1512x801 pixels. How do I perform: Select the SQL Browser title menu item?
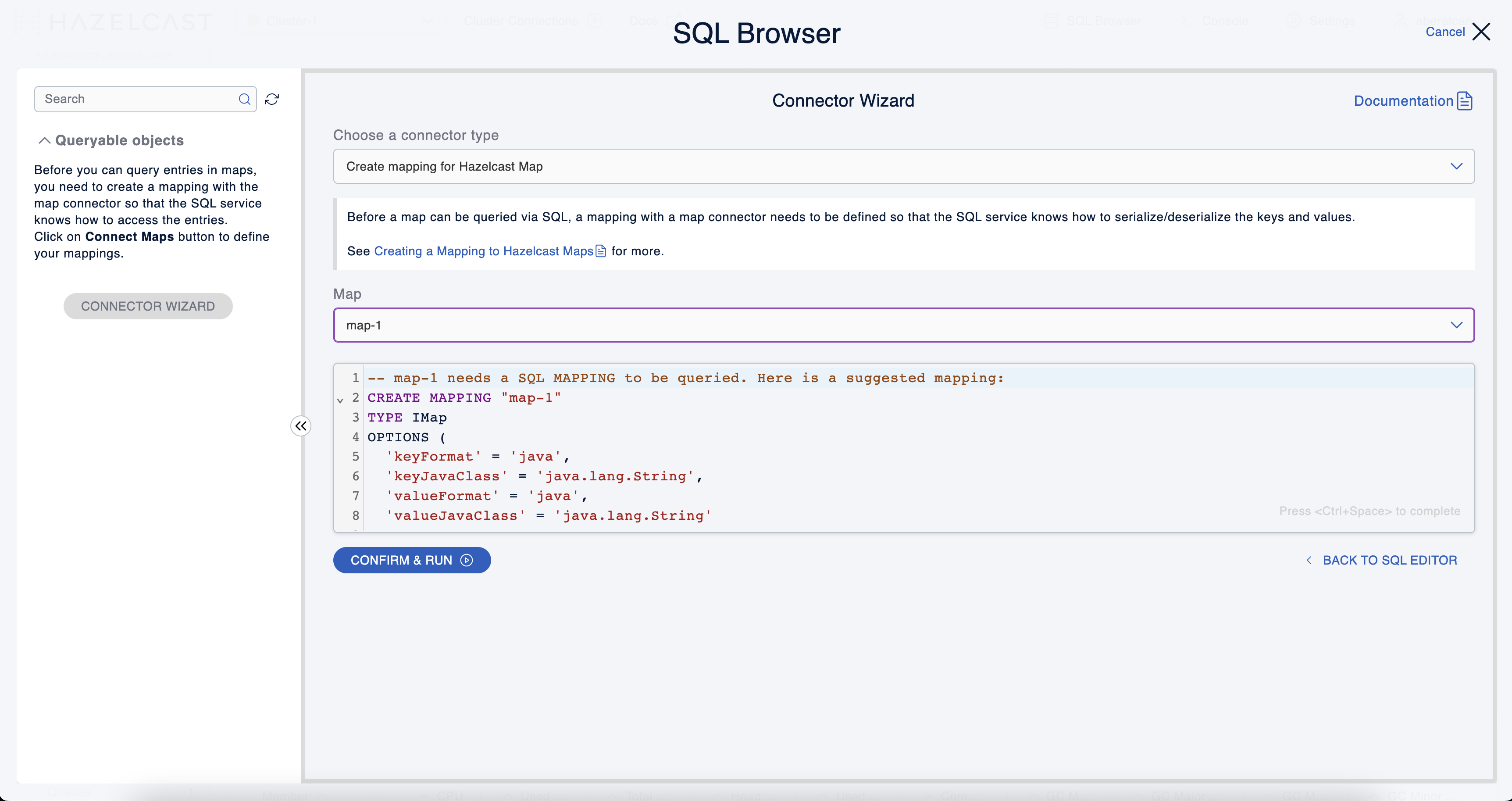pyautogui.click(x=756, y=33)
